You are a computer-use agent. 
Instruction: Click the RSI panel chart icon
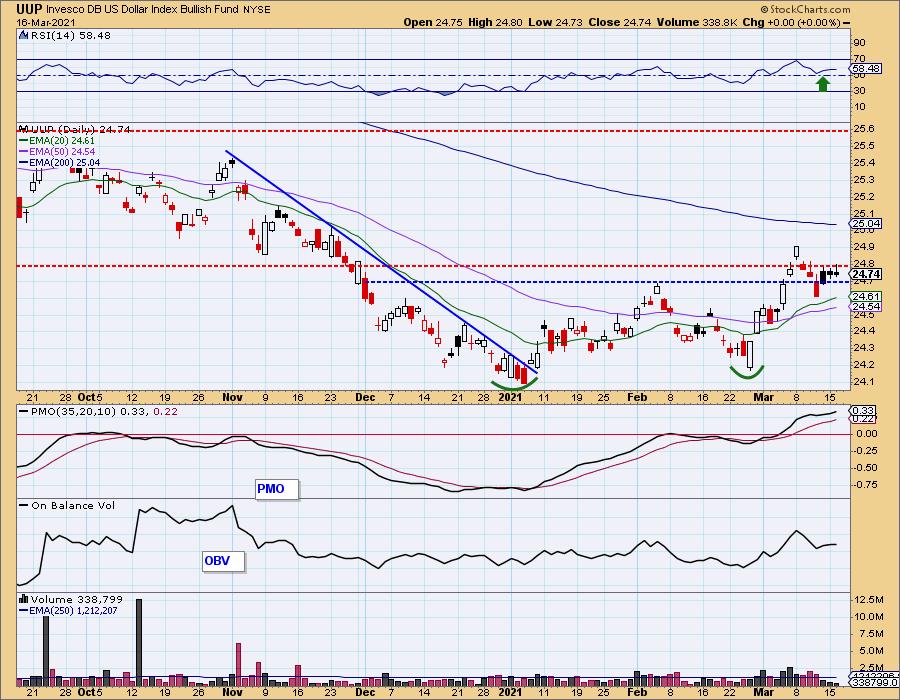pyautogui.click(x=24, y=36)
